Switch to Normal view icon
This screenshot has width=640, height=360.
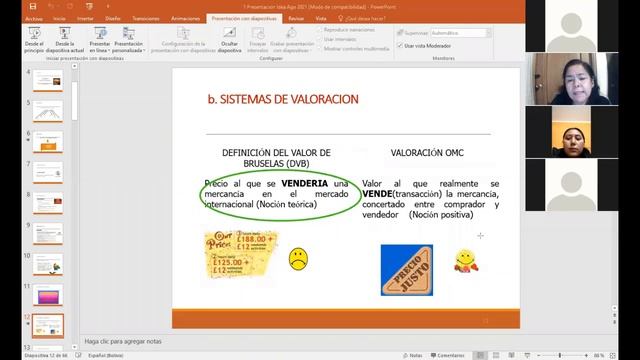pyautogui.click(x=480, y=356)
